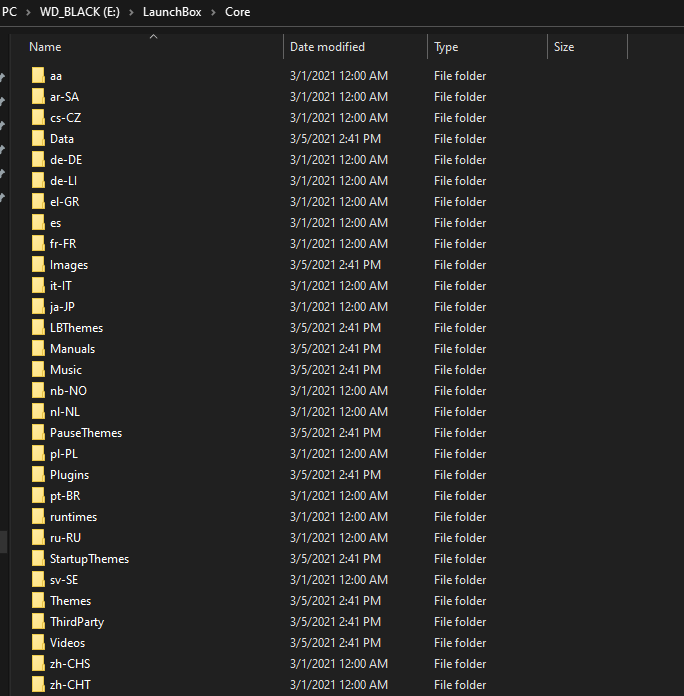
Task: Click the Manuals folder icon
Action: (x=38, y=348)
